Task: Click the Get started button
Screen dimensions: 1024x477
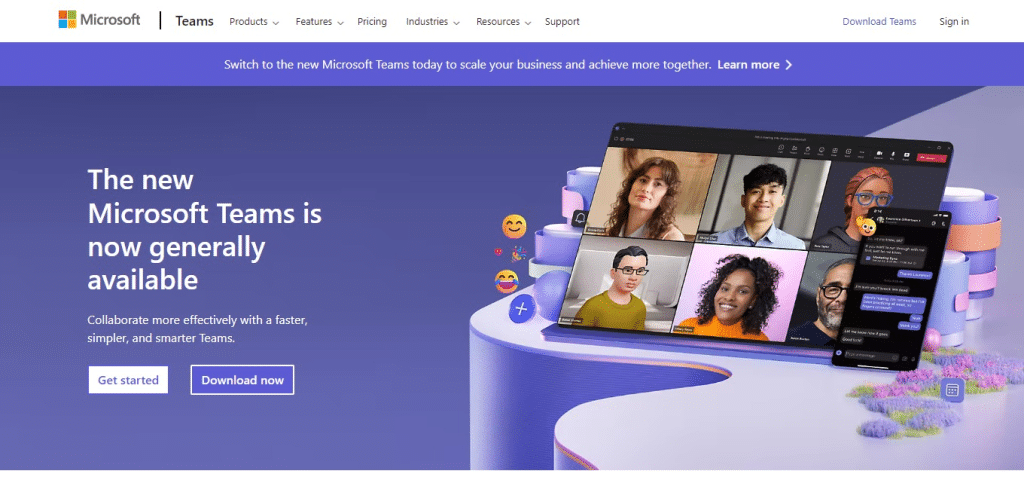Action: tap(128, 380)
